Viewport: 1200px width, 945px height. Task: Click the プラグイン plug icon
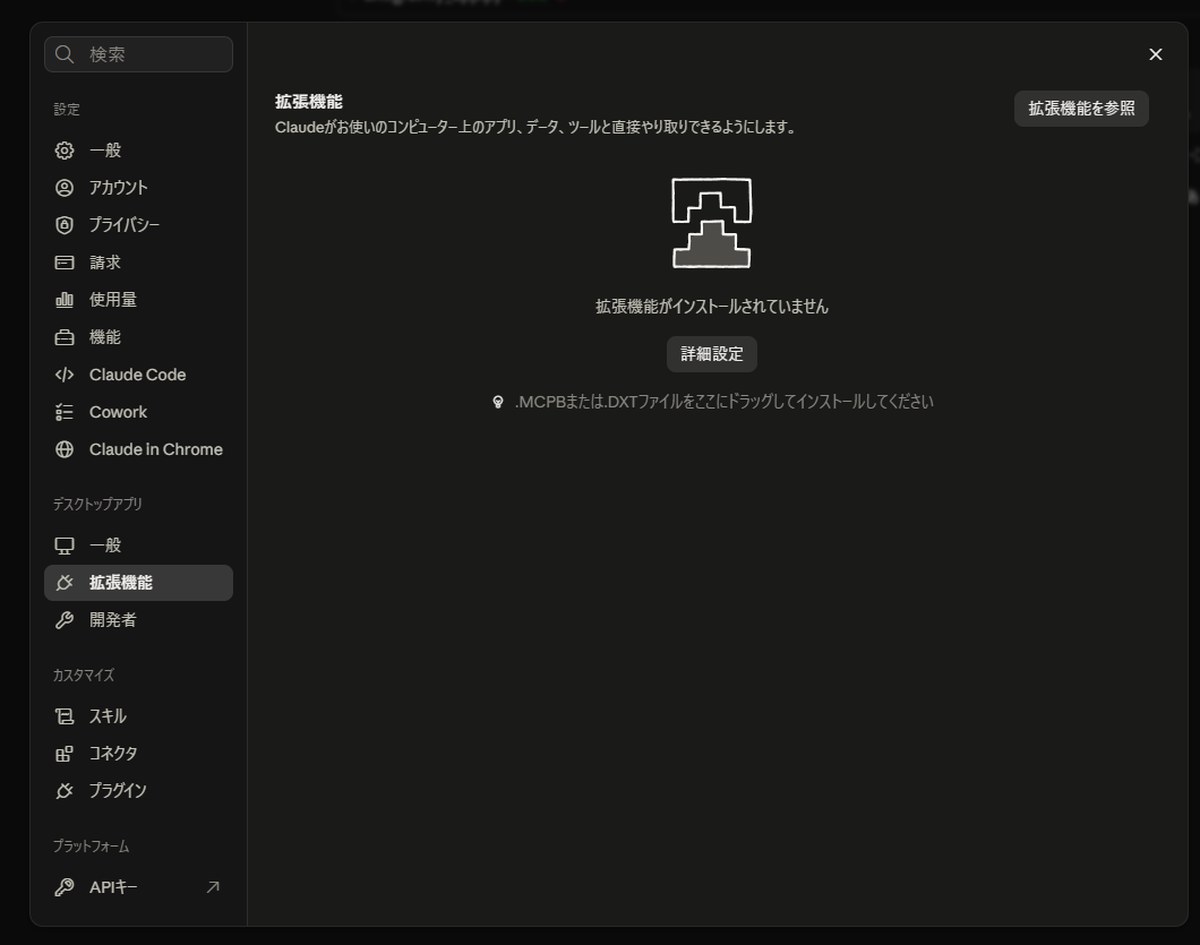65,791
